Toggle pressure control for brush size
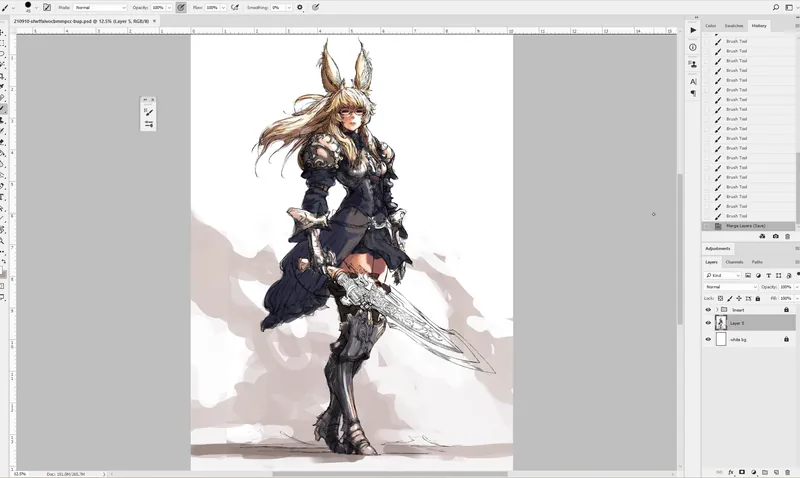 point(315,7)
